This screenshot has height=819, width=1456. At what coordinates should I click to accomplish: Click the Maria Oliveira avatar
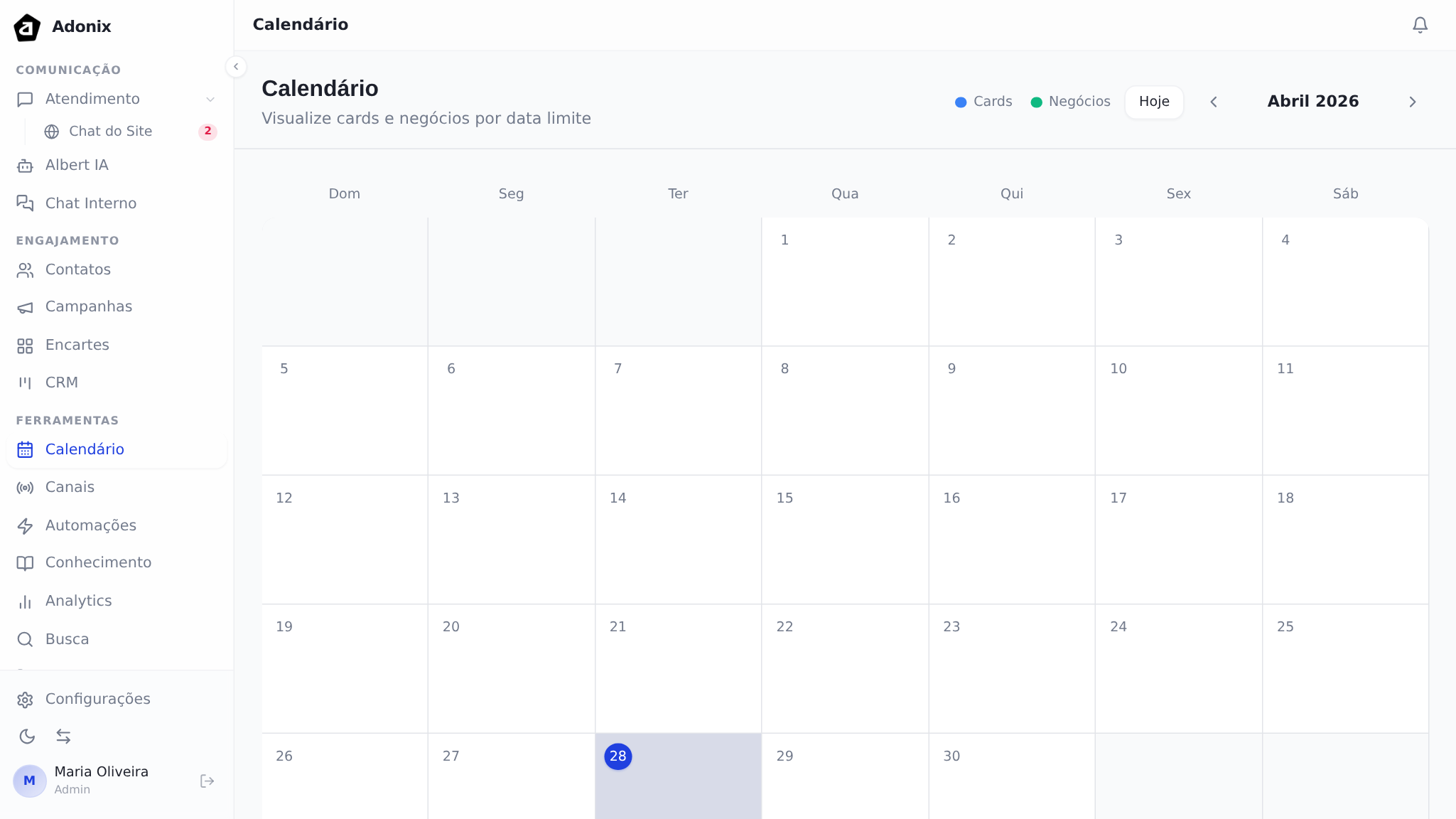pyautogui.click(x=30, y=781)
